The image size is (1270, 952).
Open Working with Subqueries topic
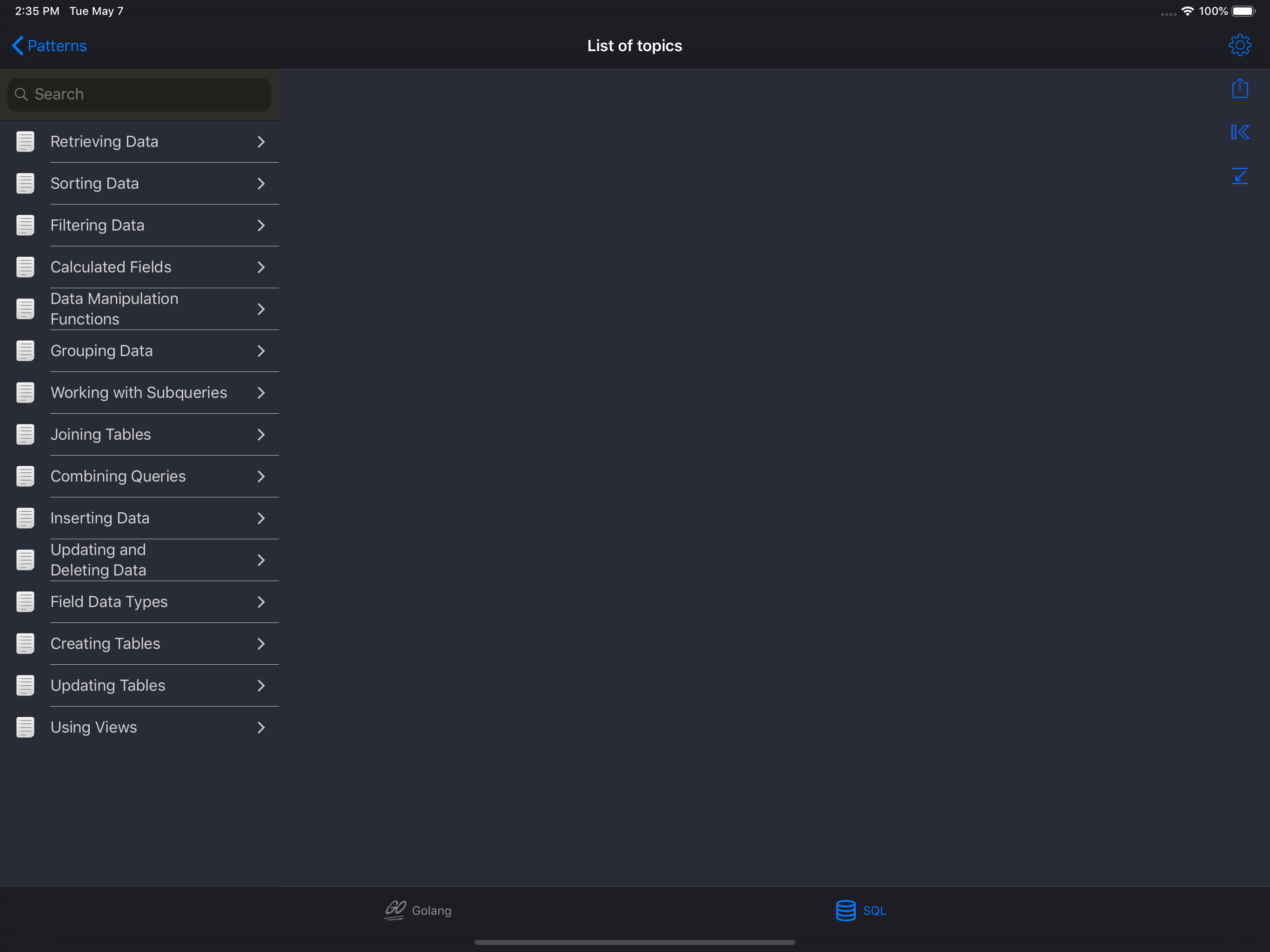pyautogui.click(x=139, y=393)
